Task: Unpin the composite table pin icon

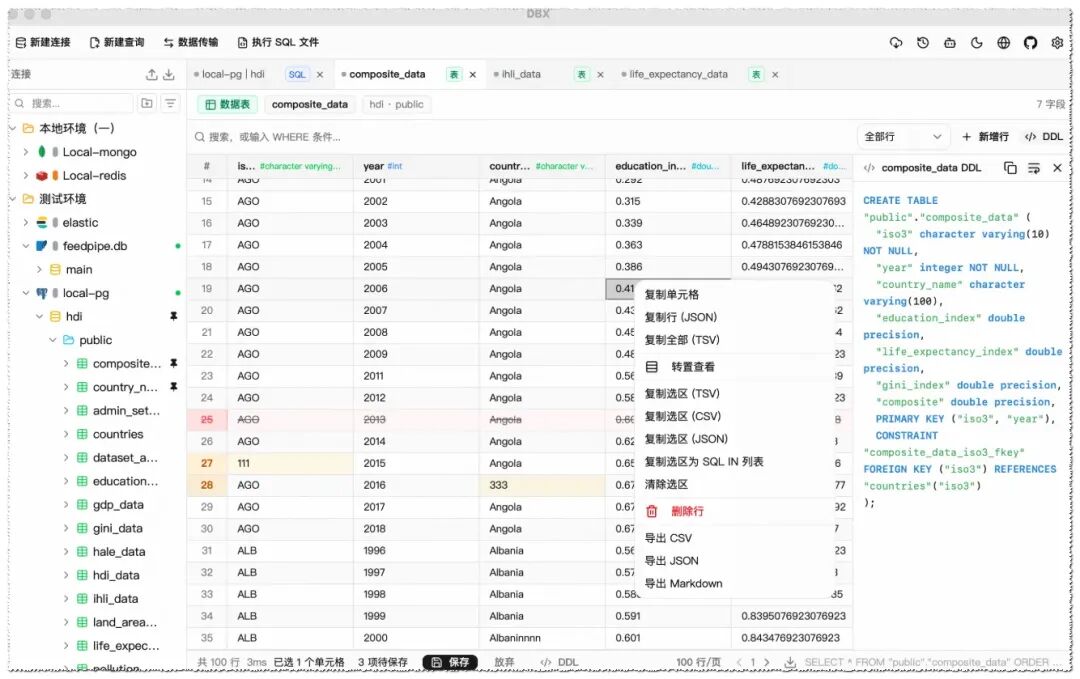Action: (x=174, y=363)
